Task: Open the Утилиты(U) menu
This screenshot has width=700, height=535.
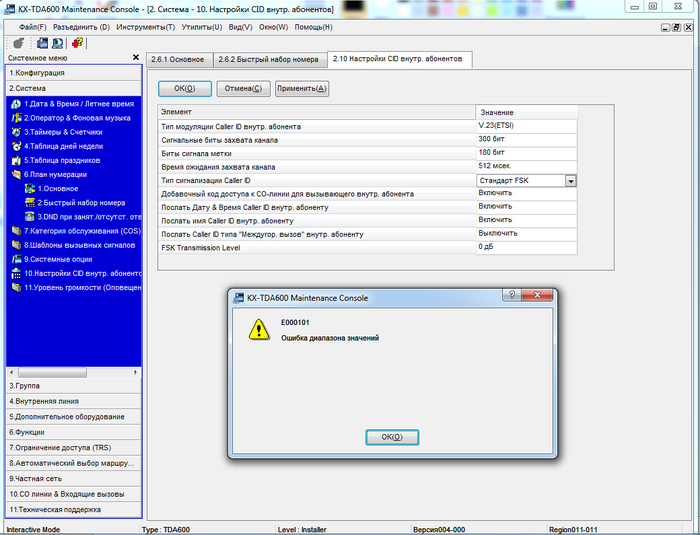Action: (202, 27)
